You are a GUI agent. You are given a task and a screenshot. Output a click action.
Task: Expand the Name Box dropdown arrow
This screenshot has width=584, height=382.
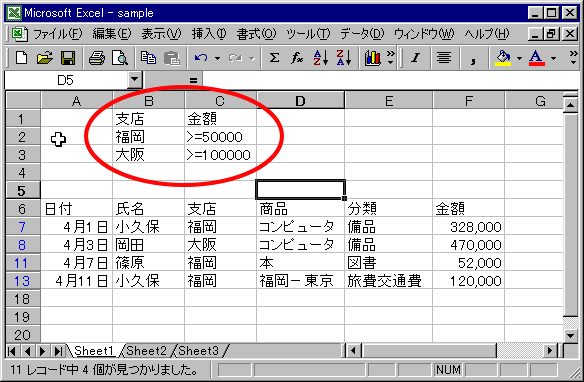(134, 79)
